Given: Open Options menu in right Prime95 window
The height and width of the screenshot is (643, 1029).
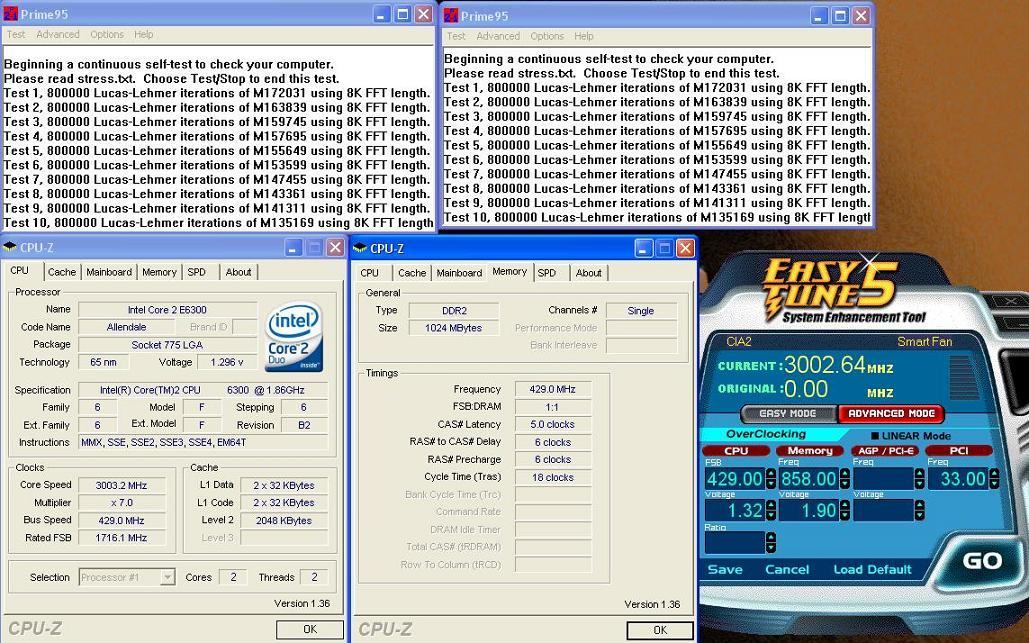Looking at the screenshot, I should pyautogui.click(x=547, y=36).
